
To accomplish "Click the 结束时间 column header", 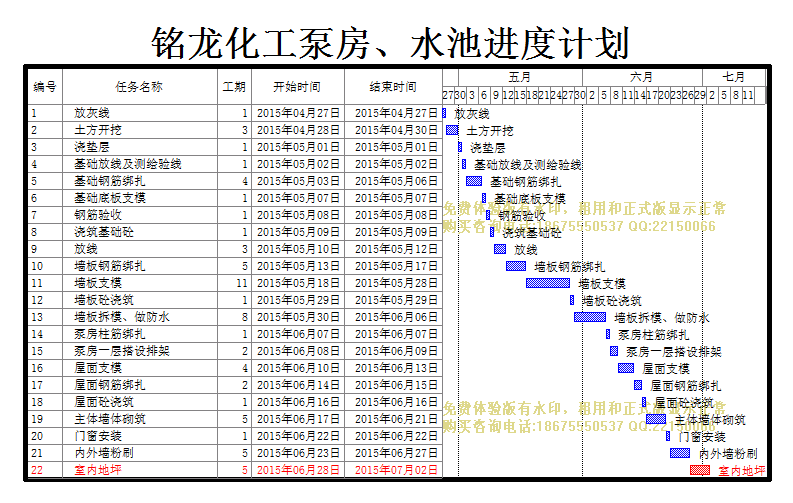I will click(393, 87).
